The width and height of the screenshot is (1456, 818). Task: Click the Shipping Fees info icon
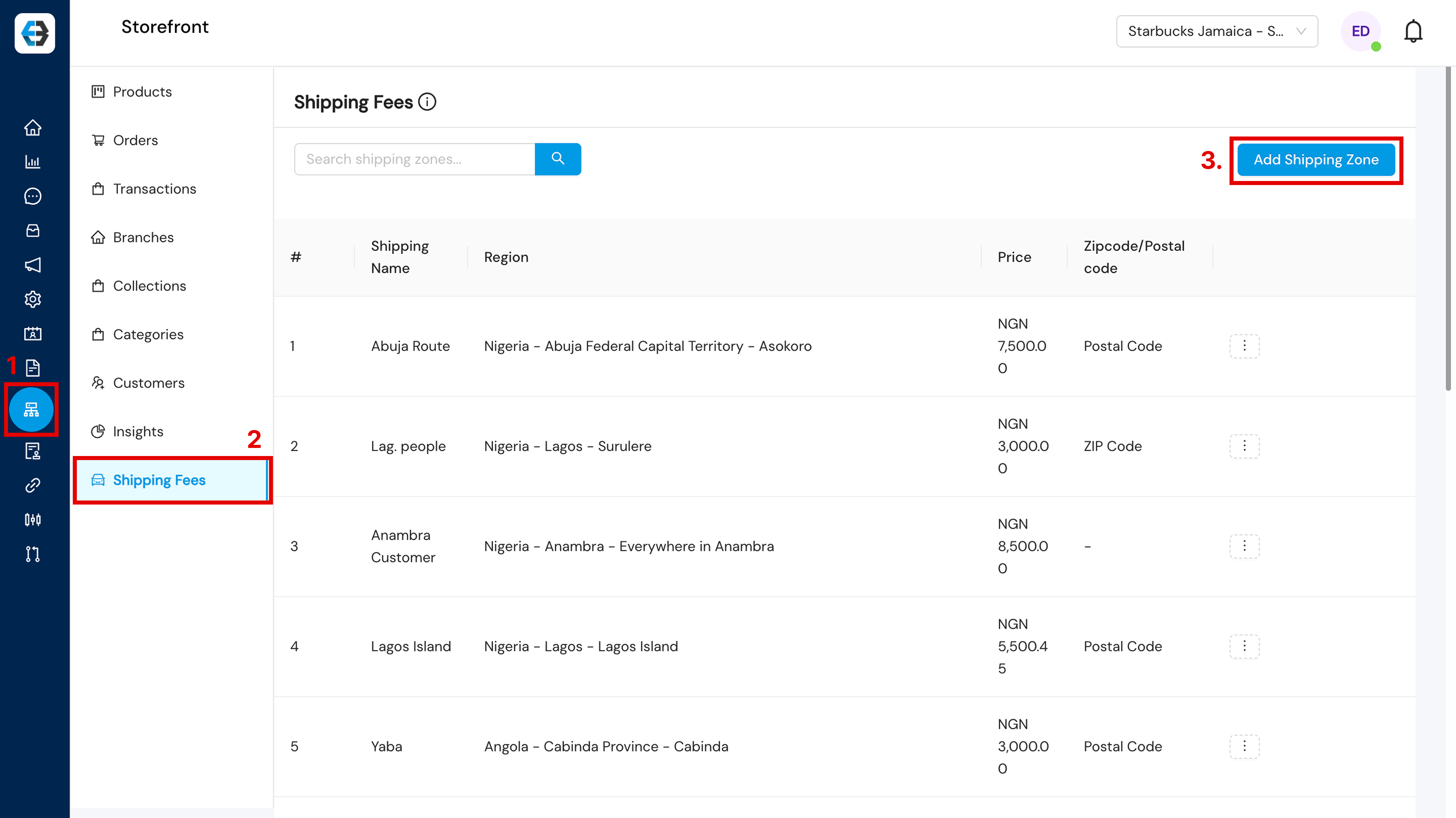point(427,102)
